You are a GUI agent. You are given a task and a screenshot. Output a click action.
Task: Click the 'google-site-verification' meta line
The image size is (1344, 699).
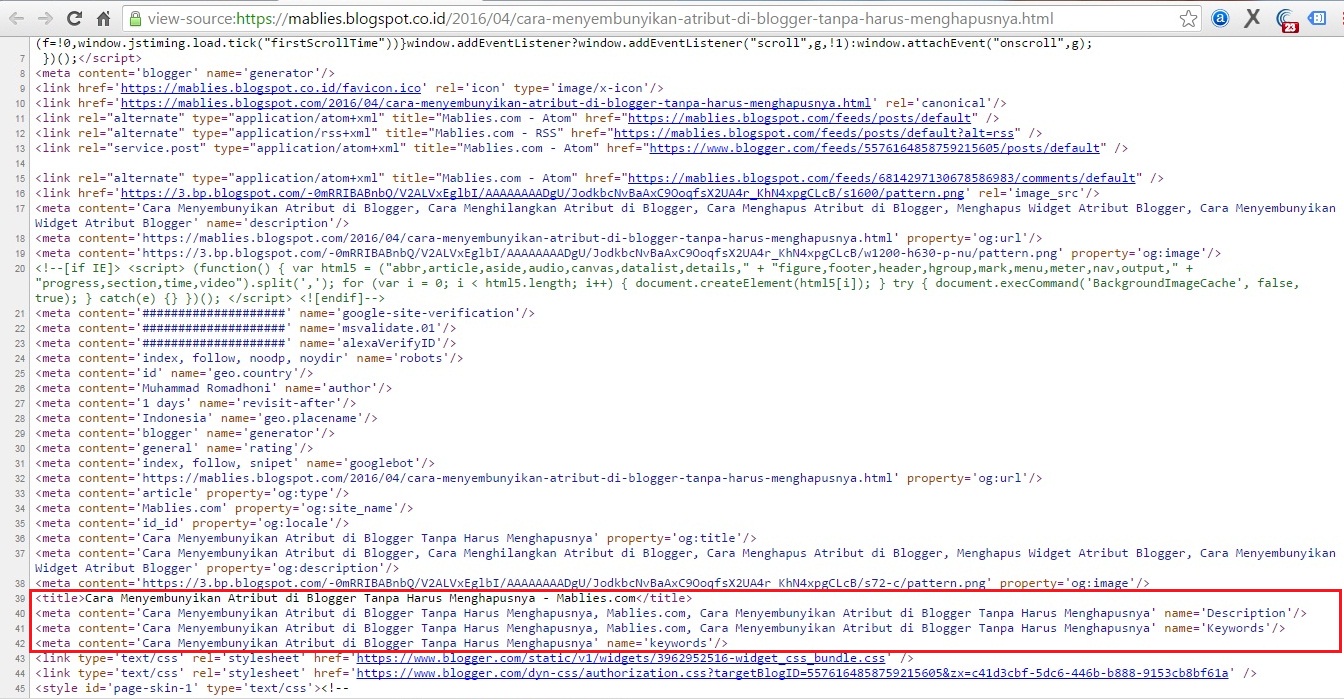[x=285, y=313]
